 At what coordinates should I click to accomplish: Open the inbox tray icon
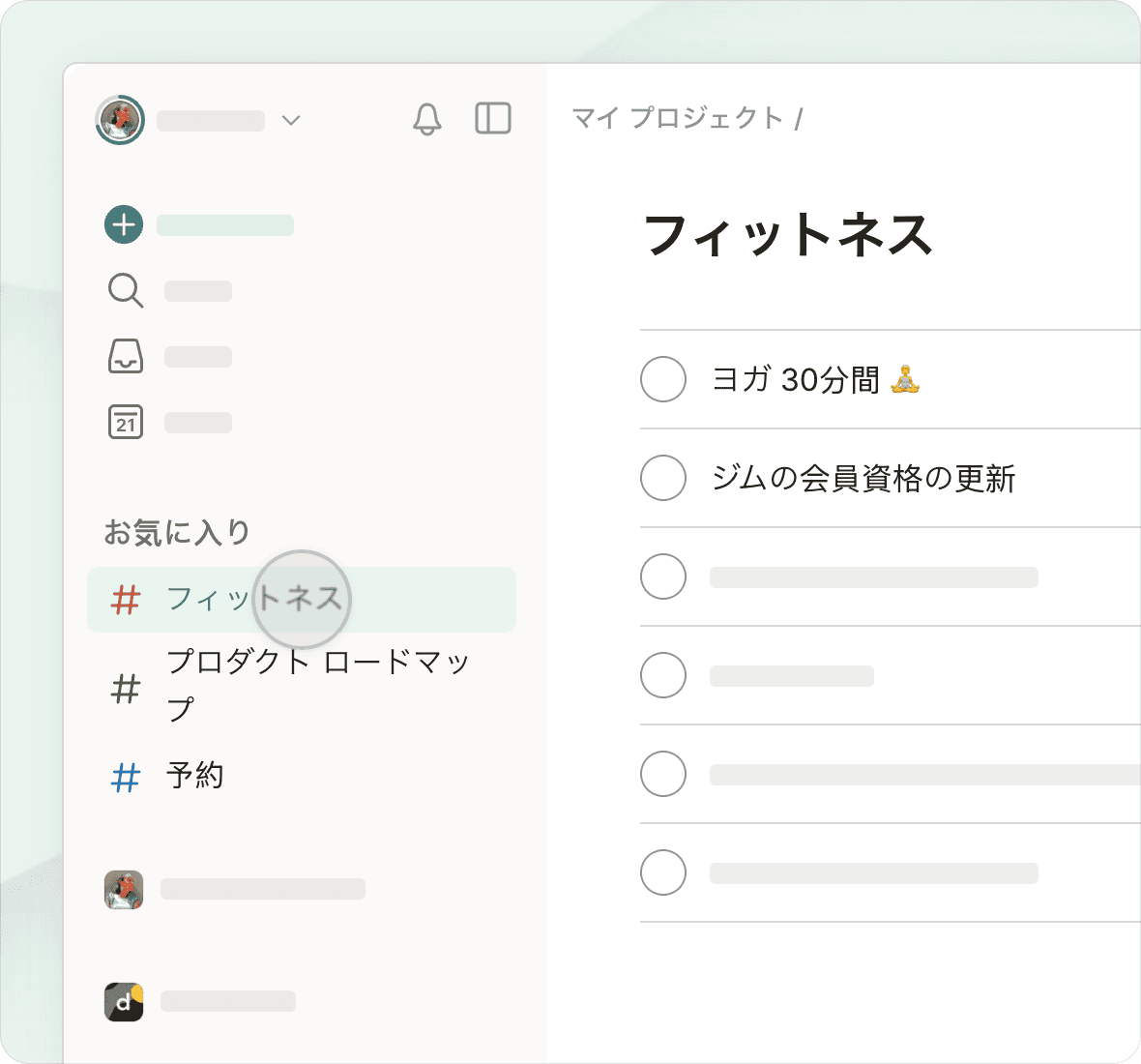125,356
